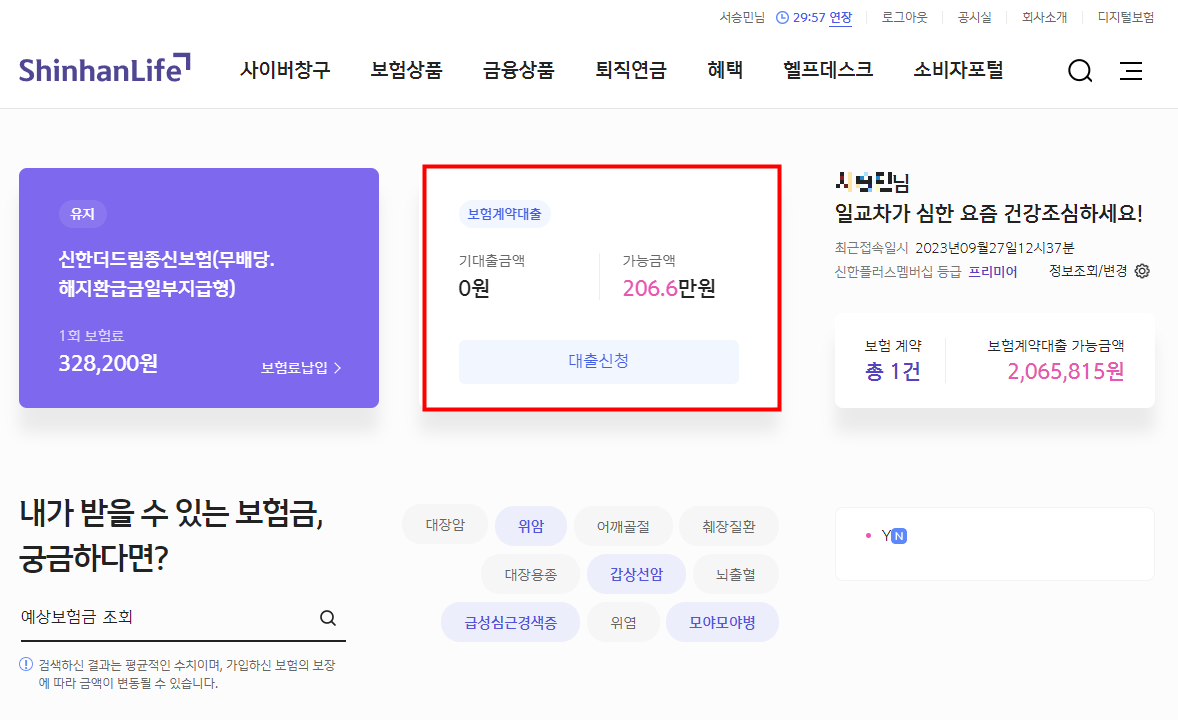The image size is (1178, 720).
Task: Click the 328,200원 premium amount
Action: pyautogui.click(x=108, y=364)
